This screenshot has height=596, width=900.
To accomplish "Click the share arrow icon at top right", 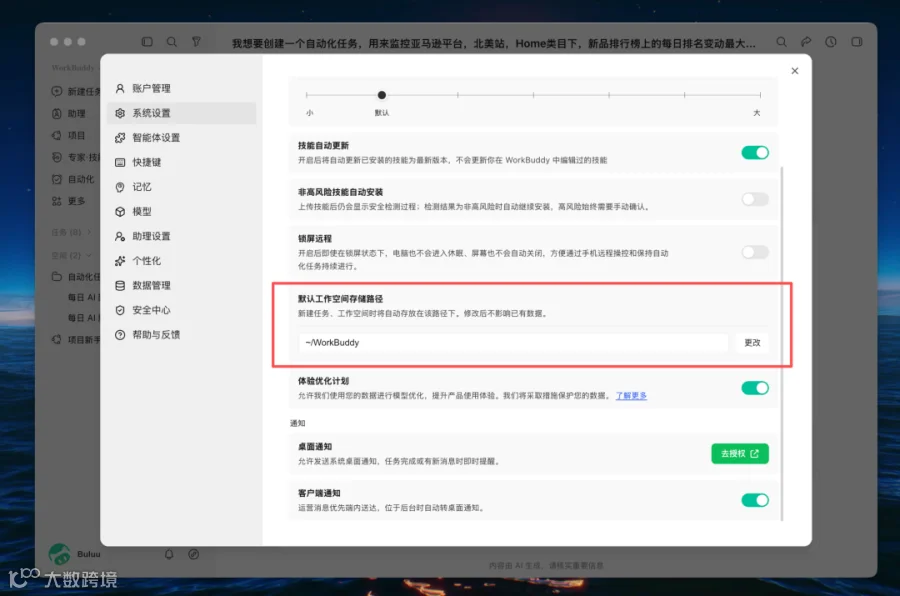I will [x=806, y=42].
